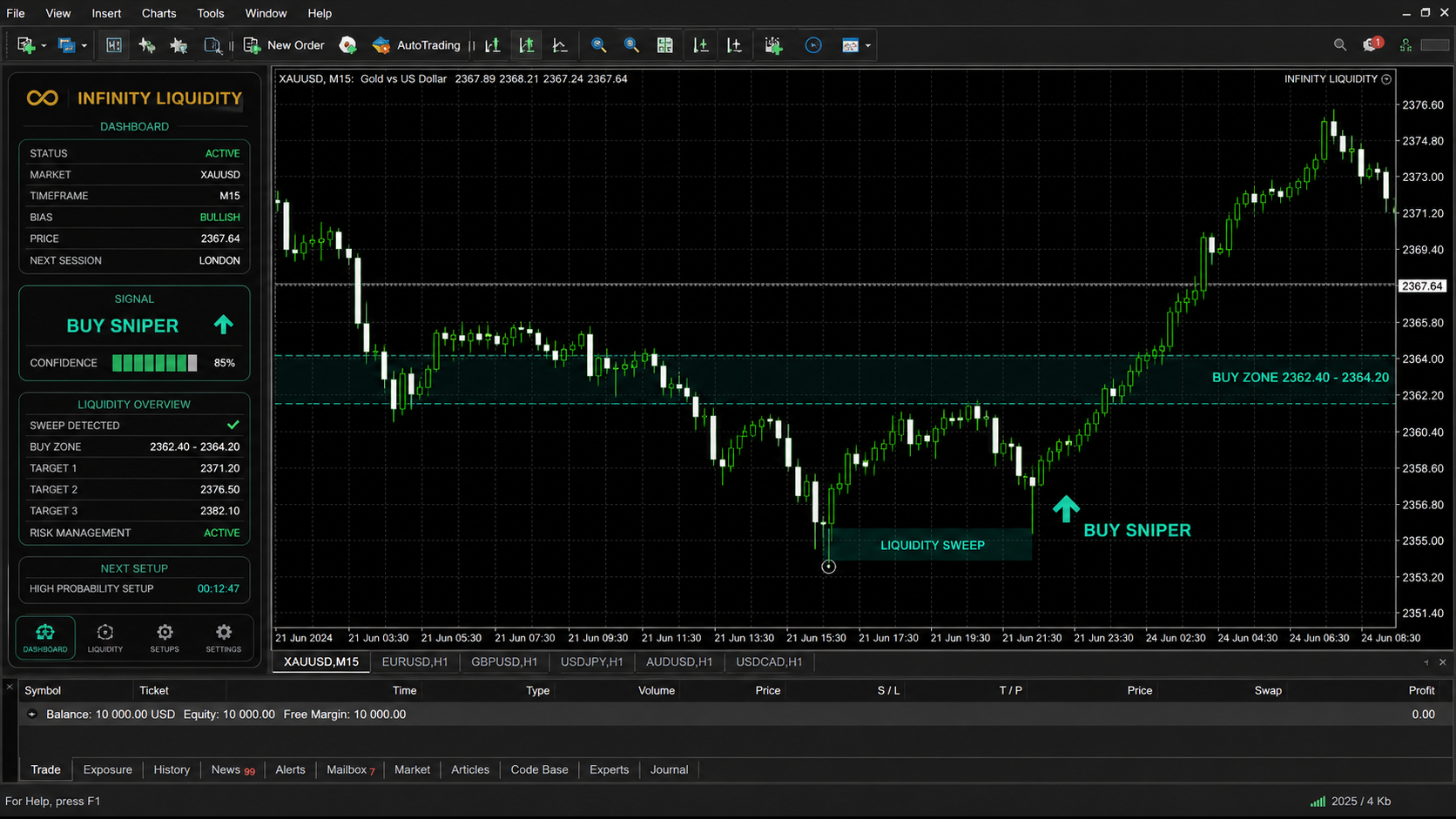Open the Journal terminal tab
1456x819 pixels.
[x=669, y=770]
